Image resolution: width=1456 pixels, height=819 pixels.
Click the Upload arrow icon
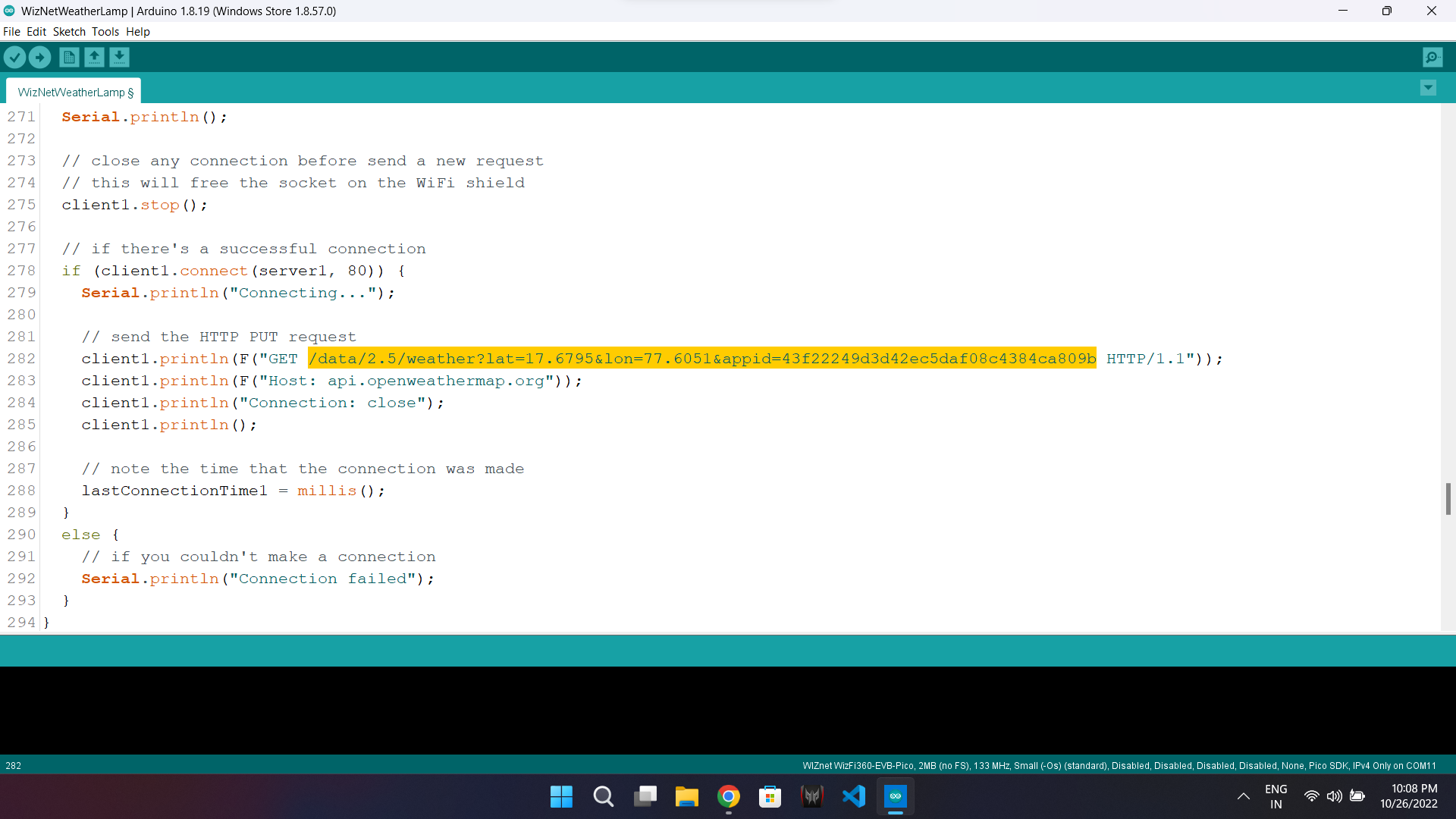pos(39,57)
